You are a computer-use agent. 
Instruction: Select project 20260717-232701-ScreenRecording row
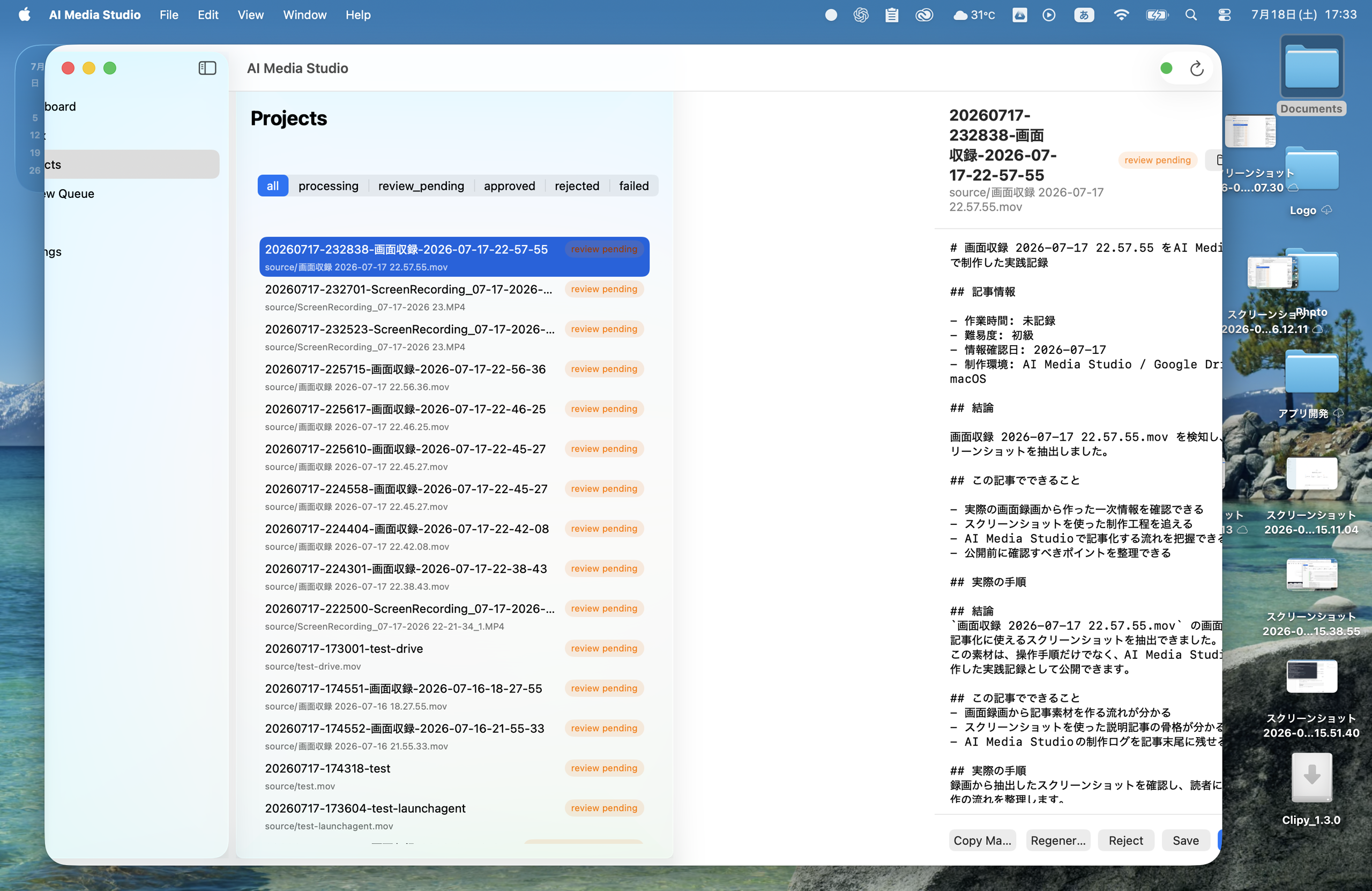454,297
